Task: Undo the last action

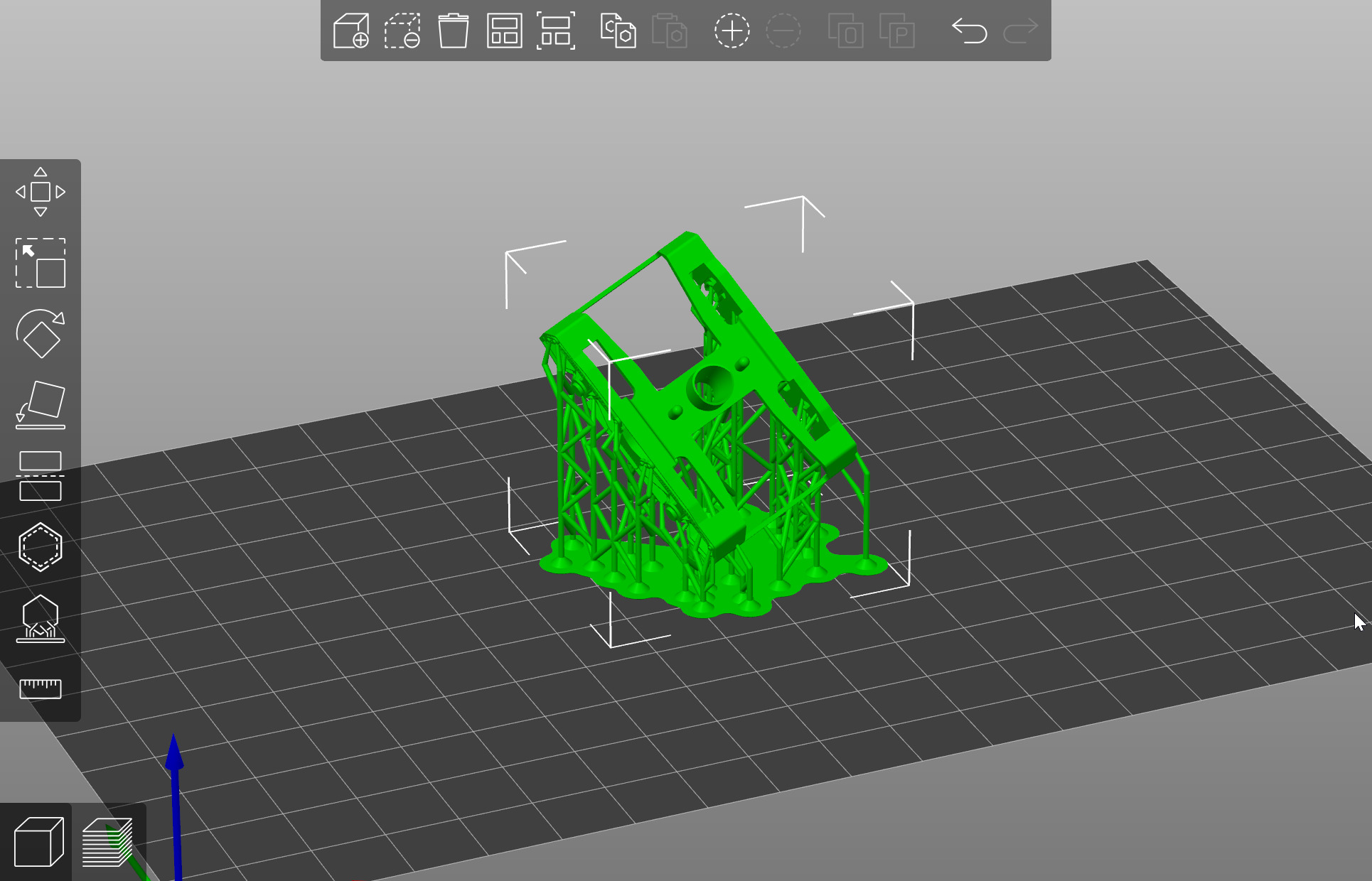Action: 969,31
